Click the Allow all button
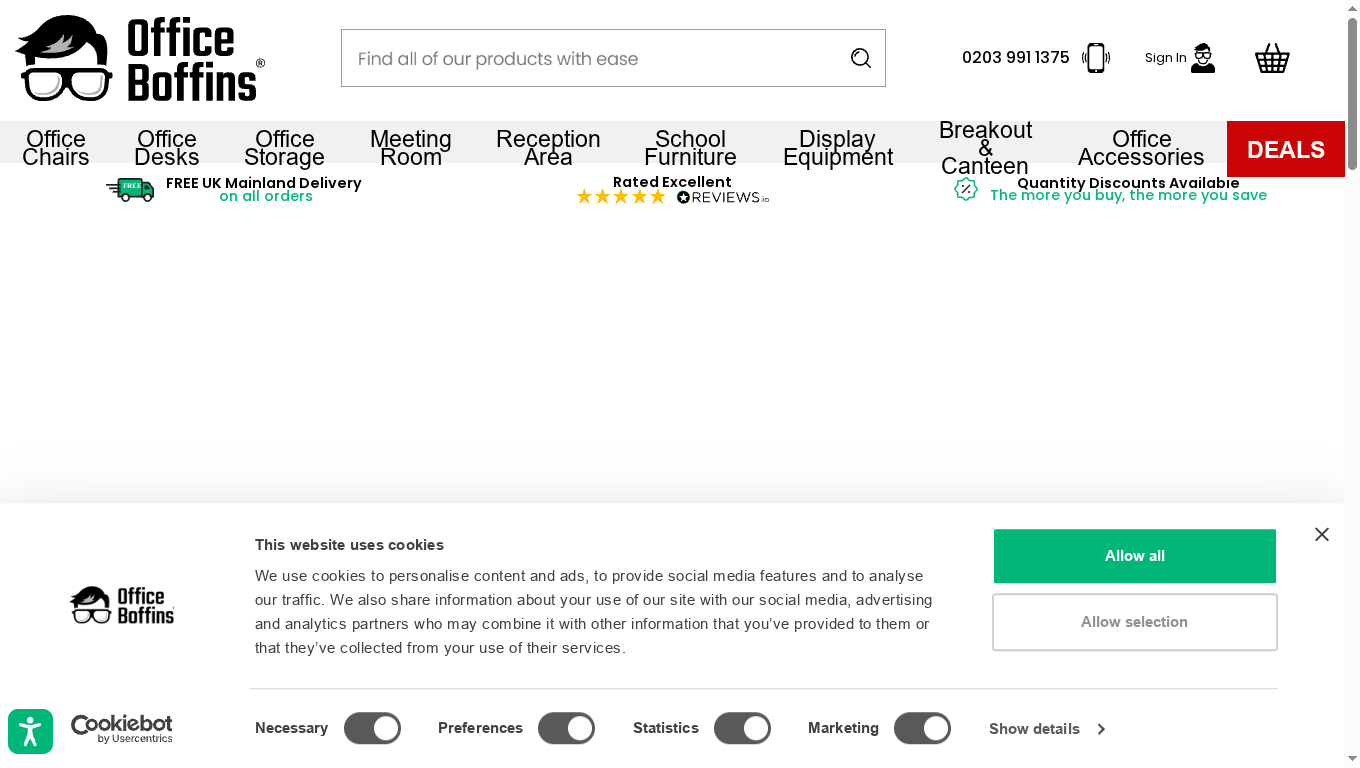 coord(1134,556)
